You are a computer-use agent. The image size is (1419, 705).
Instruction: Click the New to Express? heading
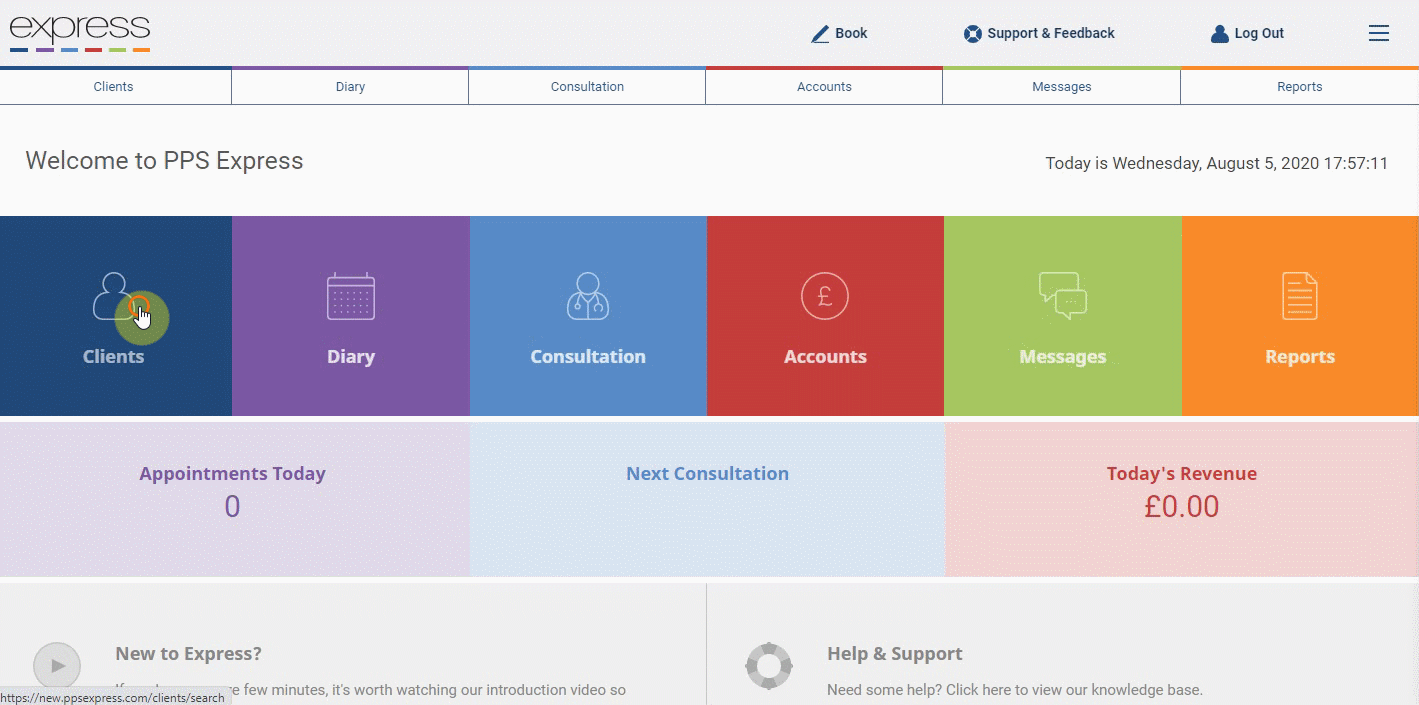click(188, 654)
